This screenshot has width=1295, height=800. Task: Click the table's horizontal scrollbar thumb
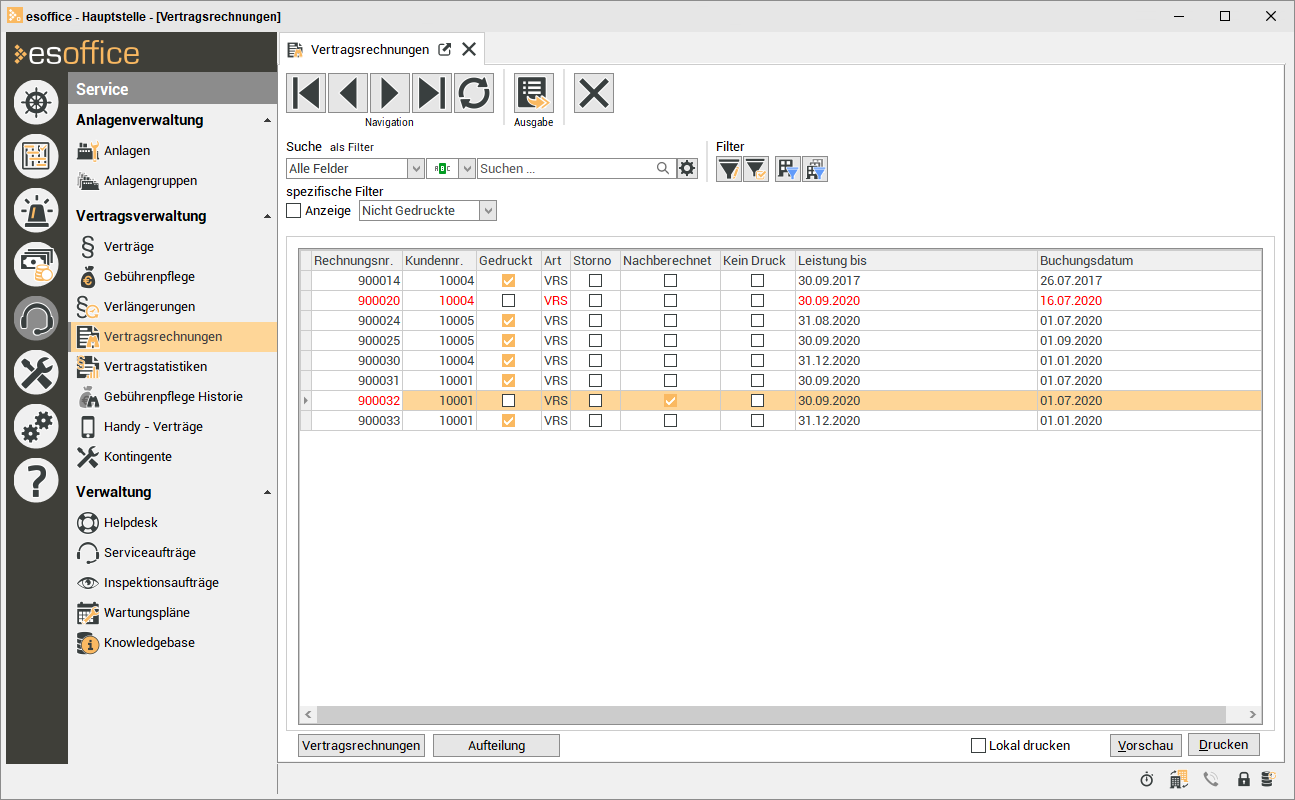point(771,714)
